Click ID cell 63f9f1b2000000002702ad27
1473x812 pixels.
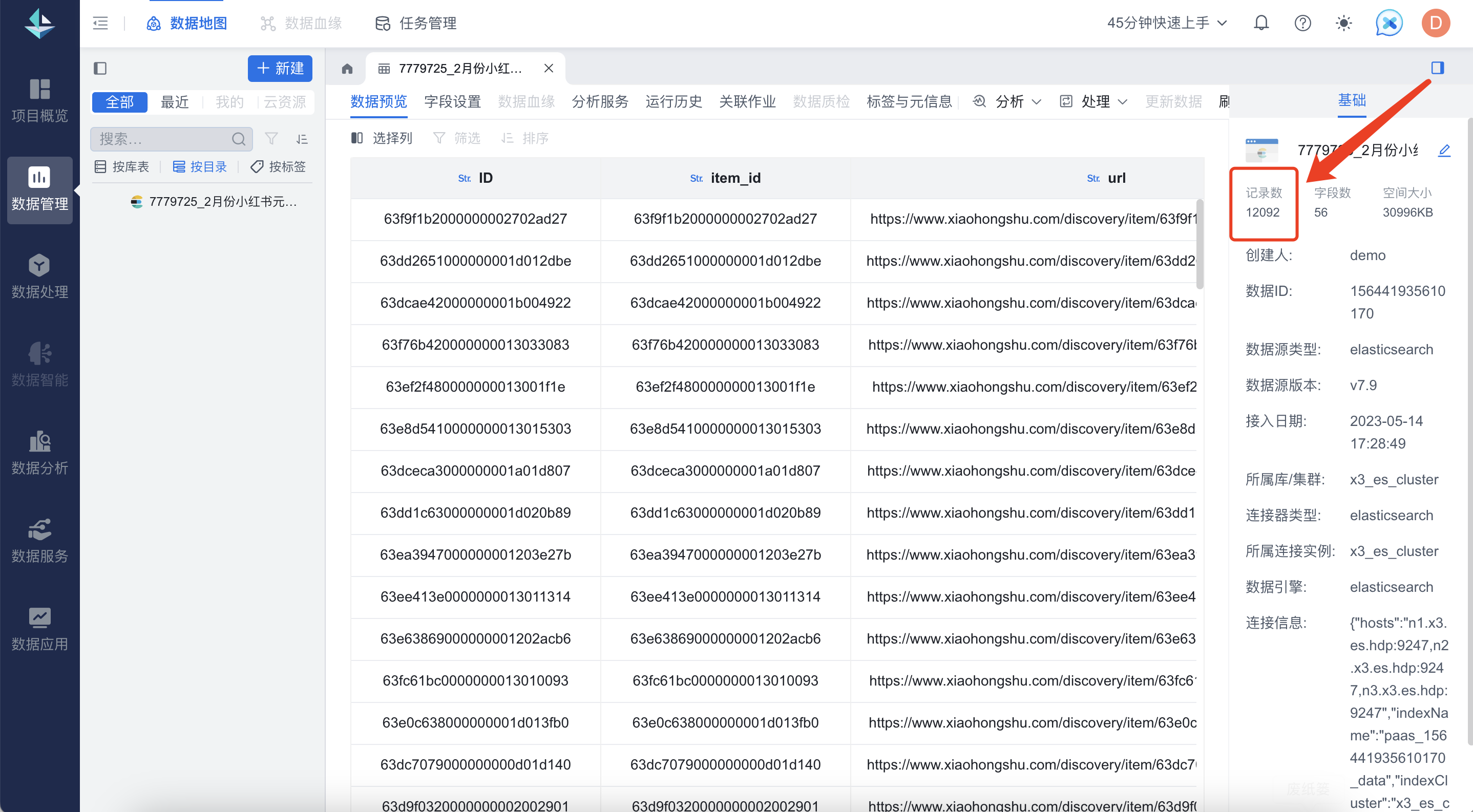coord(475,220)
